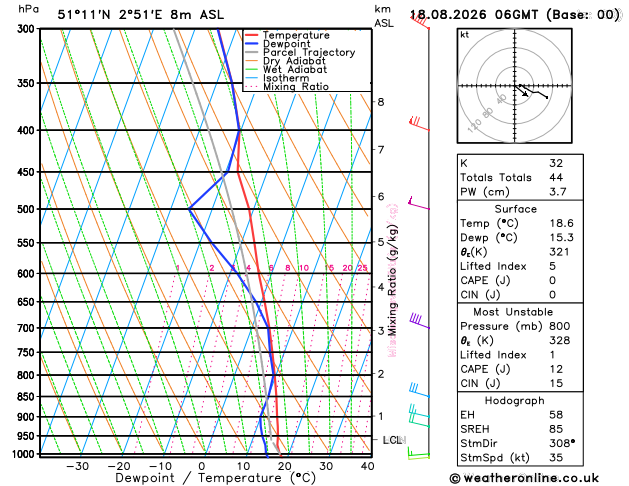Image resolution: width=629 pixels, height=486 pixels.
Task: Click the '850' pressure level label
Action: pyautogui.click(x=28, y=397)
